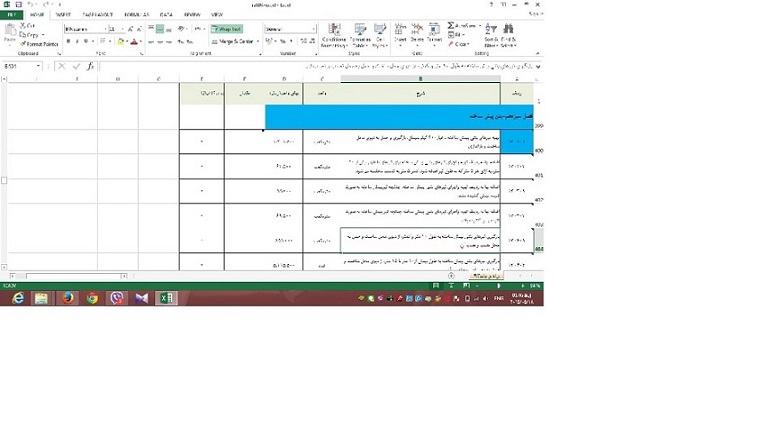Click the Name Box field

coord(19,66)
